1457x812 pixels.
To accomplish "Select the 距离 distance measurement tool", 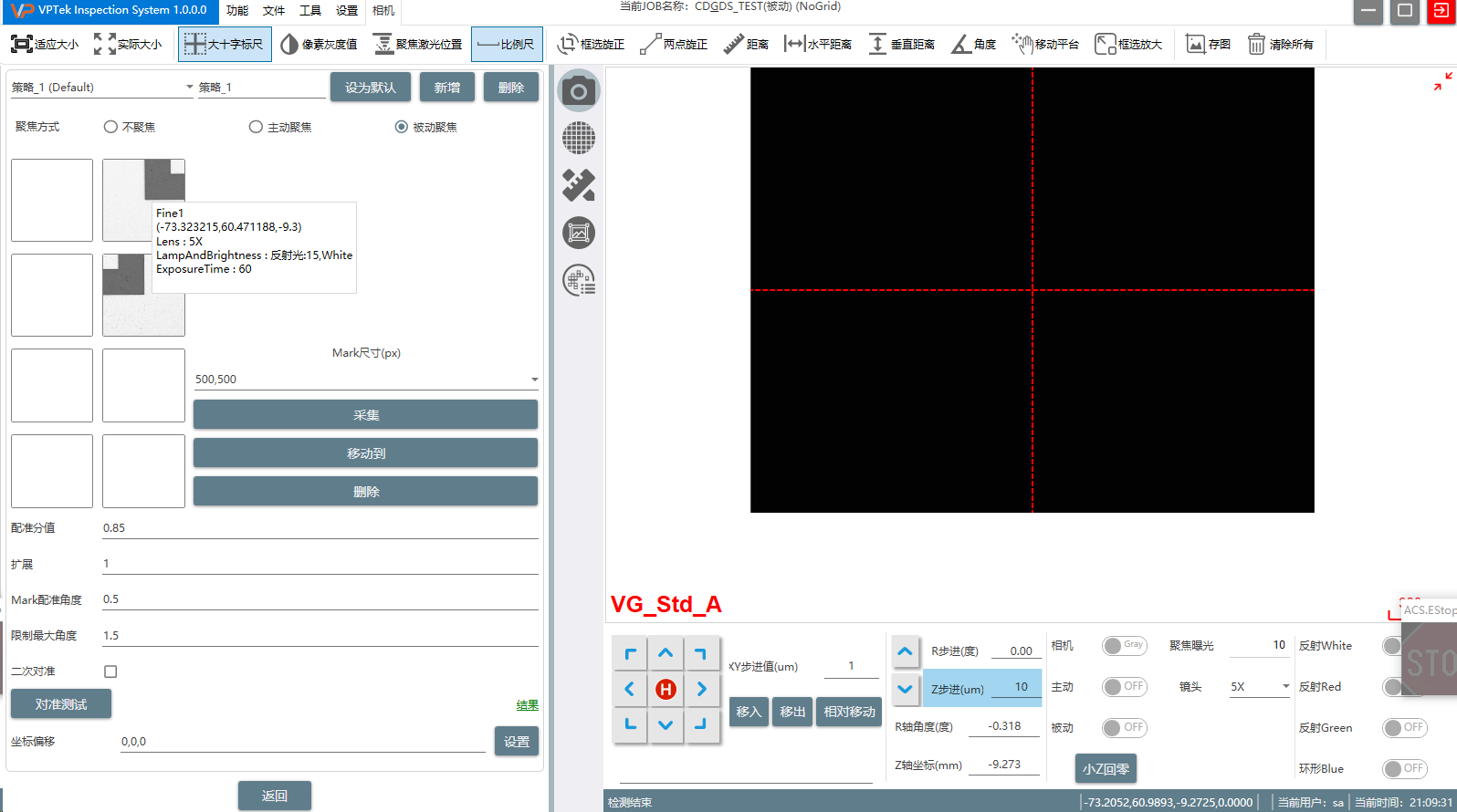I will pos(746,44).
